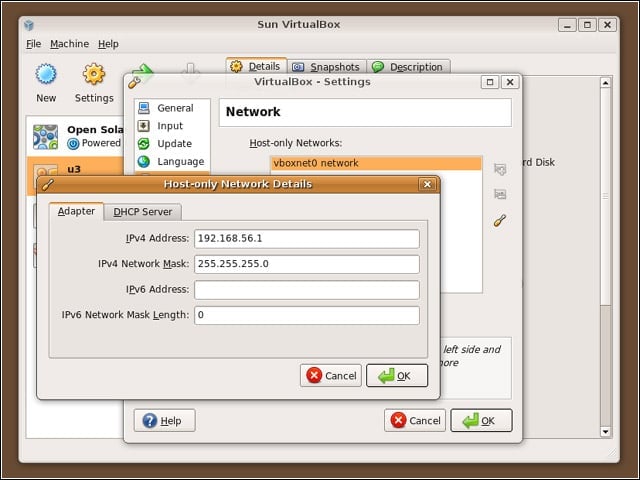
Task: Switch to the Snapshots tab
Action: pos(327,67)
